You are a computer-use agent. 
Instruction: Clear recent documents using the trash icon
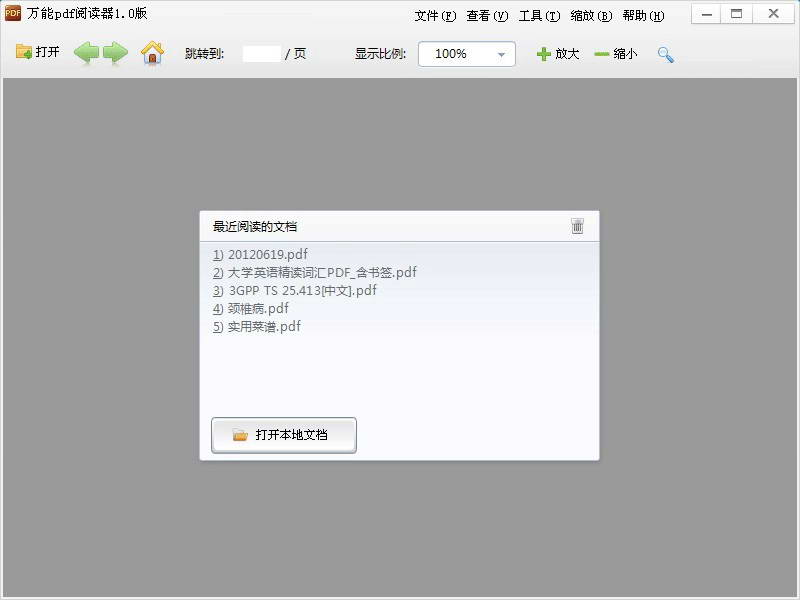(x=577, y=226)
